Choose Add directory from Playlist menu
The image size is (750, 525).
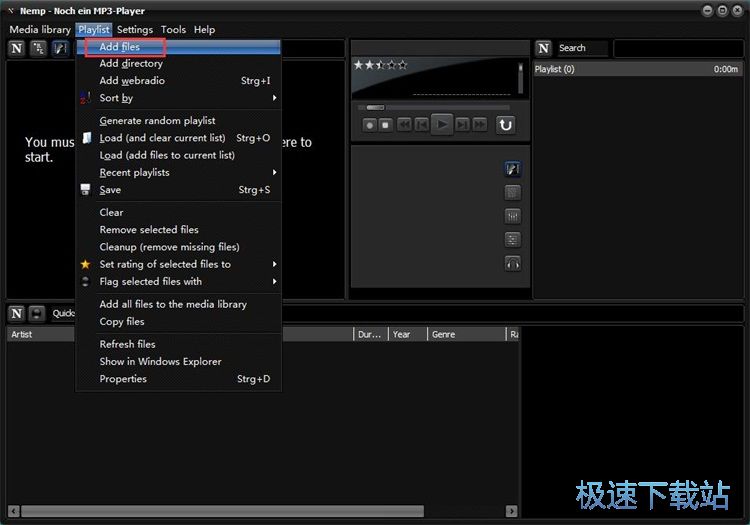pos(178,64)
